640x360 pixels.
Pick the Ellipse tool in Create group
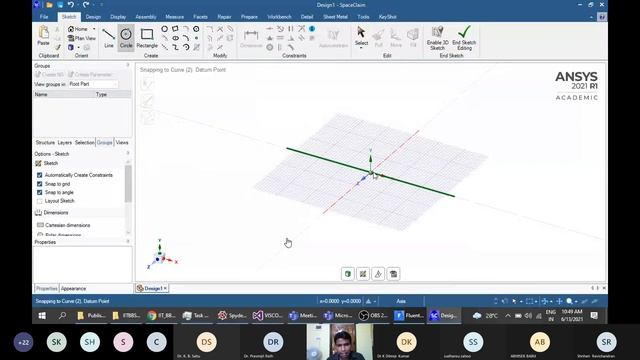pos(175,38)
